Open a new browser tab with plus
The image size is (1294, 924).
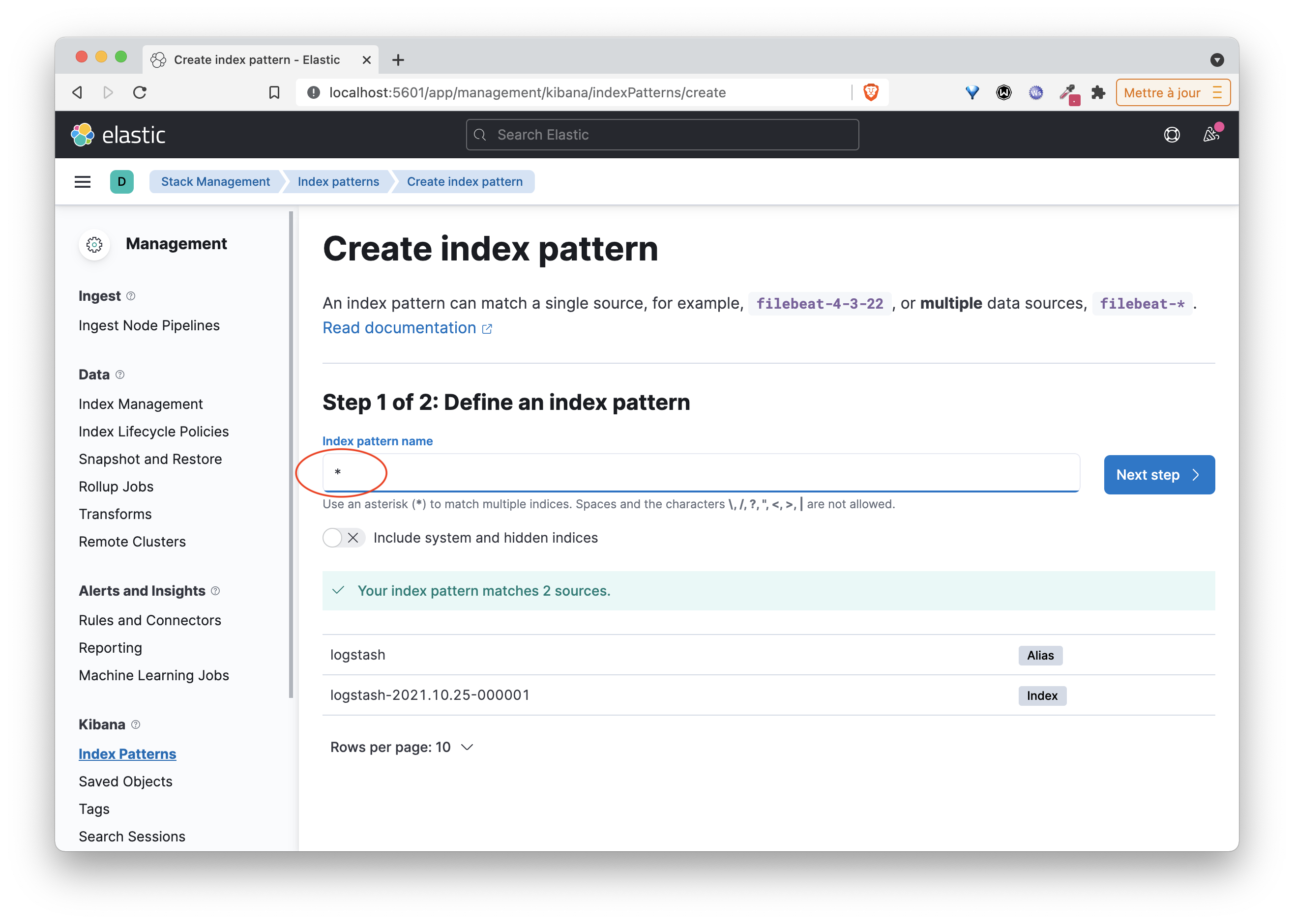coord(398,60)
